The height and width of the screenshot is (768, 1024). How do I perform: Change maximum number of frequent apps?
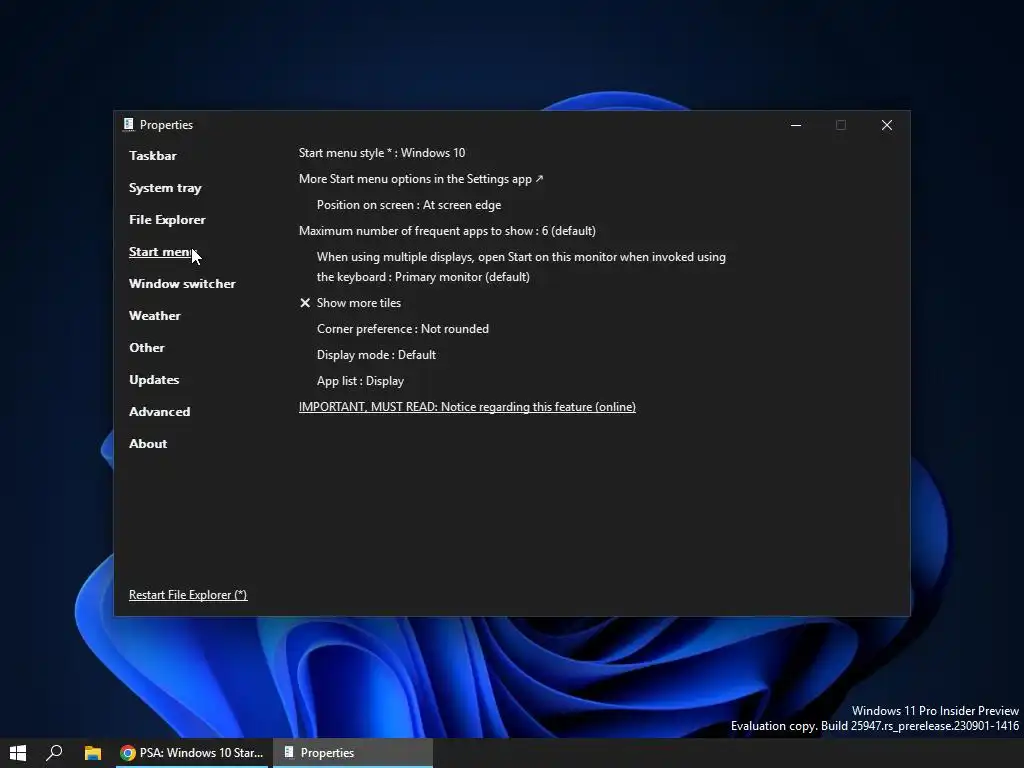click(447, 231)
